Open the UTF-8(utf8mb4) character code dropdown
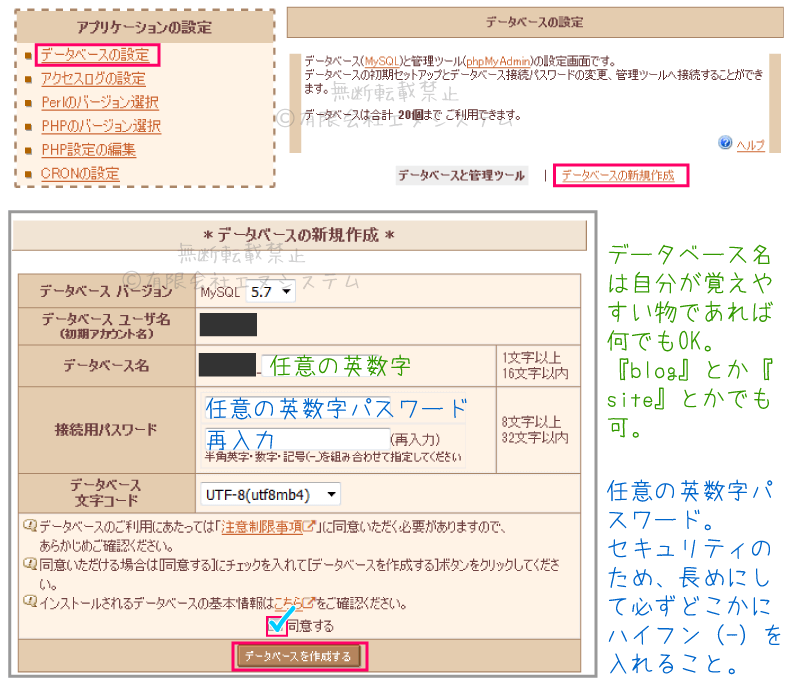Screen dimensions: 800x690 coord(270,495)
